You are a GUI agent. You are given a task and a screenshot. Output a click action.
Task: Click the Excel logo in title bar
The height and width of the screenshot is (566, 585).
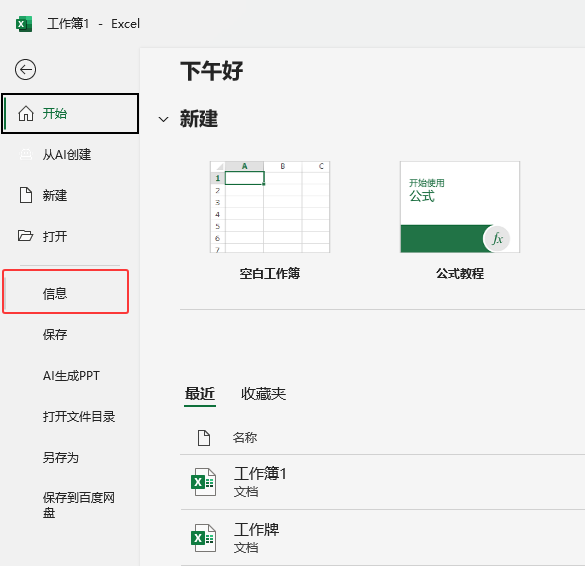pyautogui.click(x=24, y=24)
